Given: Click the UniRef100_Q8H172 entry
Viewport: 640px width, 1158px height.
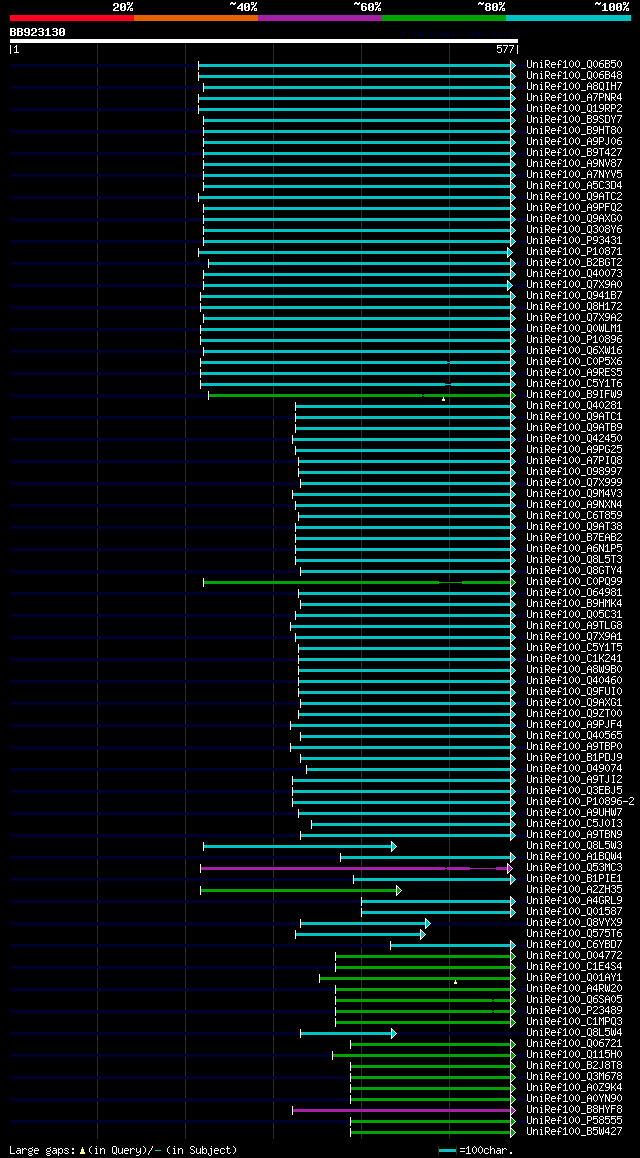Looking at the screenshot, I should tap(574, 306).
